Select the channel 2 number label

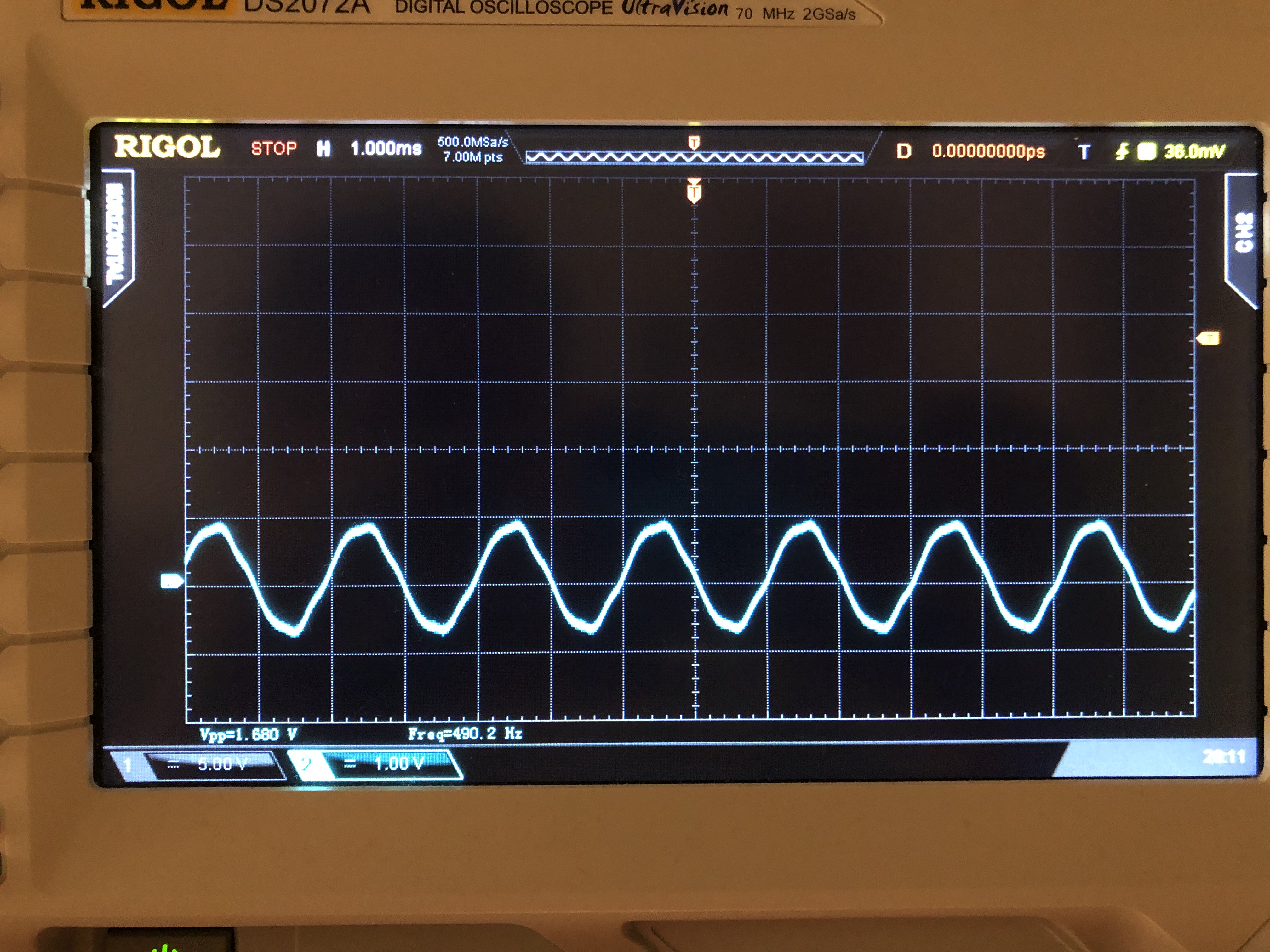(306, 764)
